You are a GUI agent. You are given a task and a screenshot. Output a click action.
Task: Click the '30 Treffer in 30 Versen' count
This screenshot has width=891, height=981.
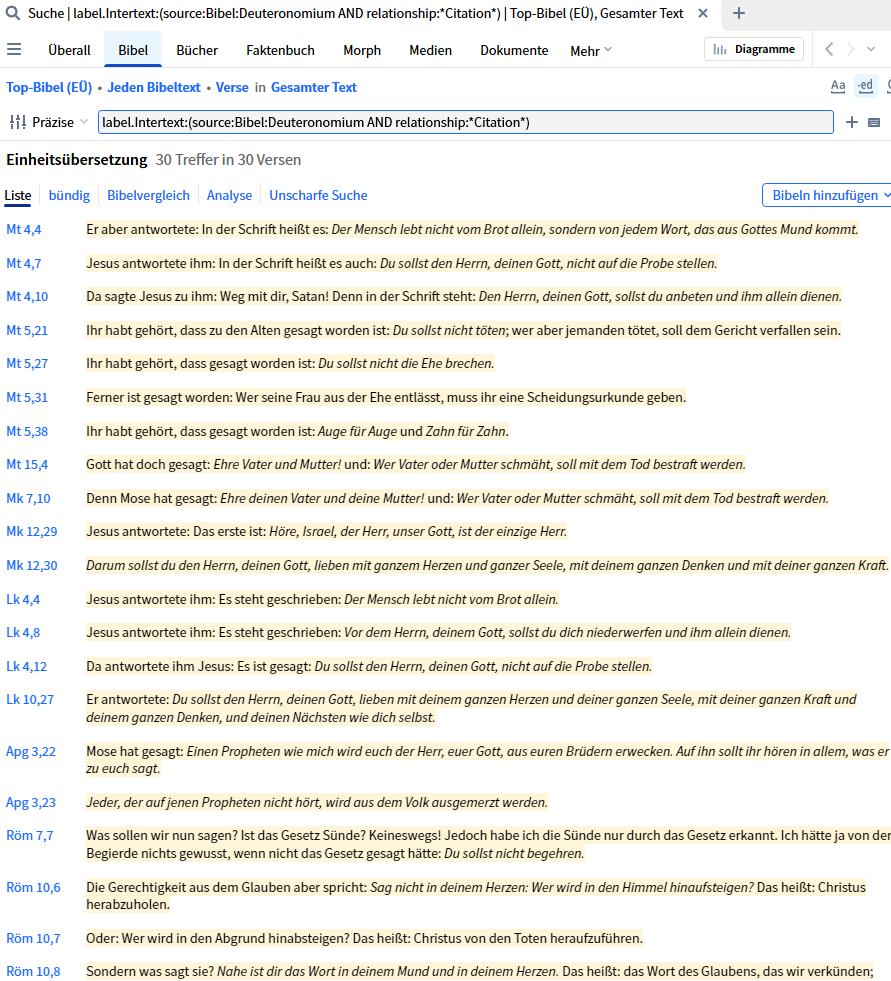click(x=228, y=160)
